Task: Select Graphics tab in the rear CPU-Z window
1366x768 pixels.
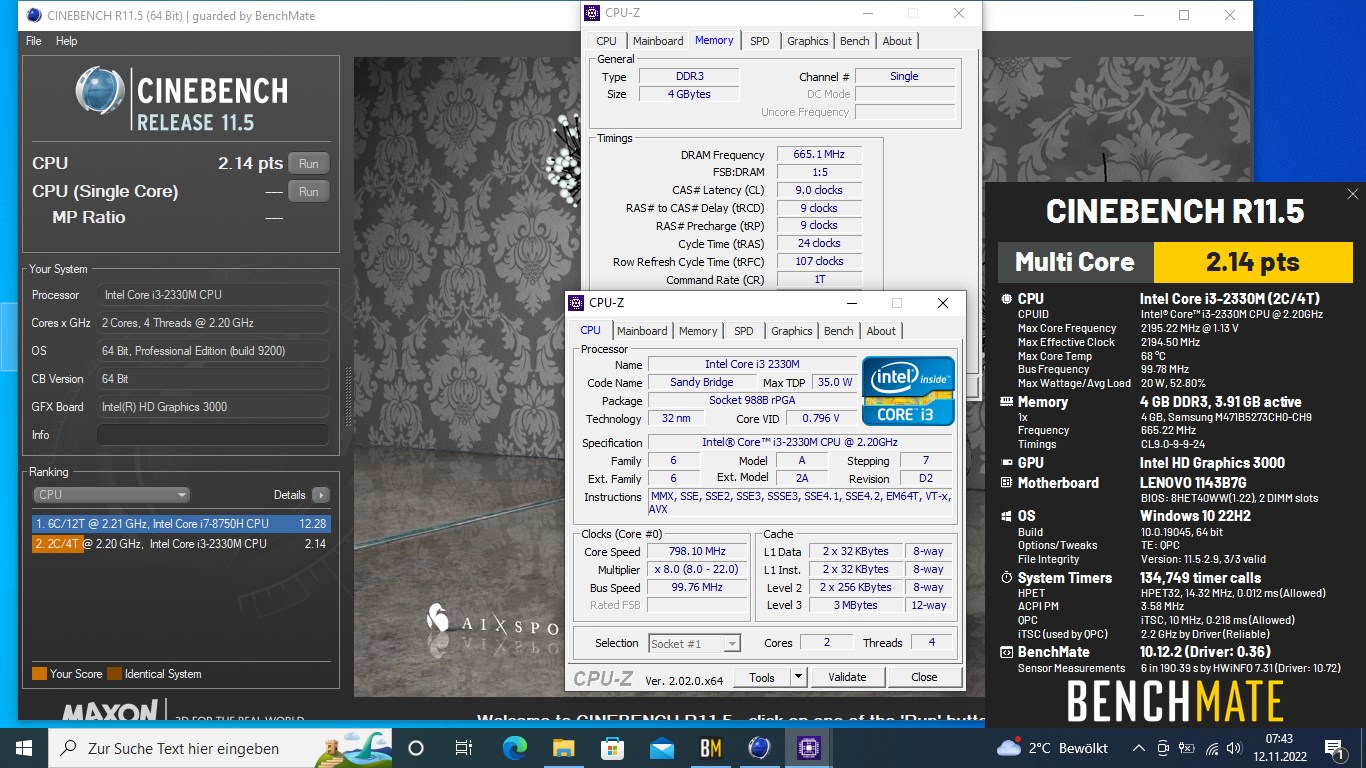Action: pos(808,41)
